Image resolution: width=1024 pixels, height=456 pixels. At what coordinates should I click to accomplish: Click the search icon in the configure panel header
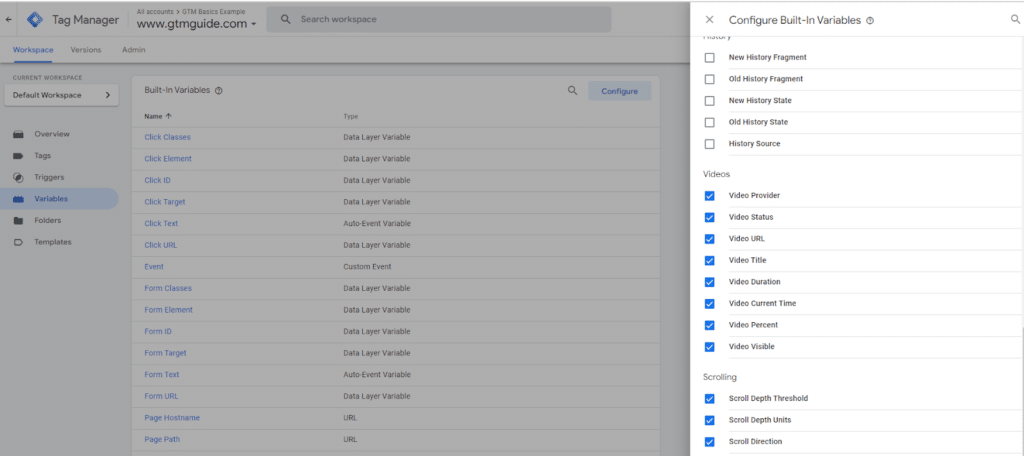click(1016, 20)
